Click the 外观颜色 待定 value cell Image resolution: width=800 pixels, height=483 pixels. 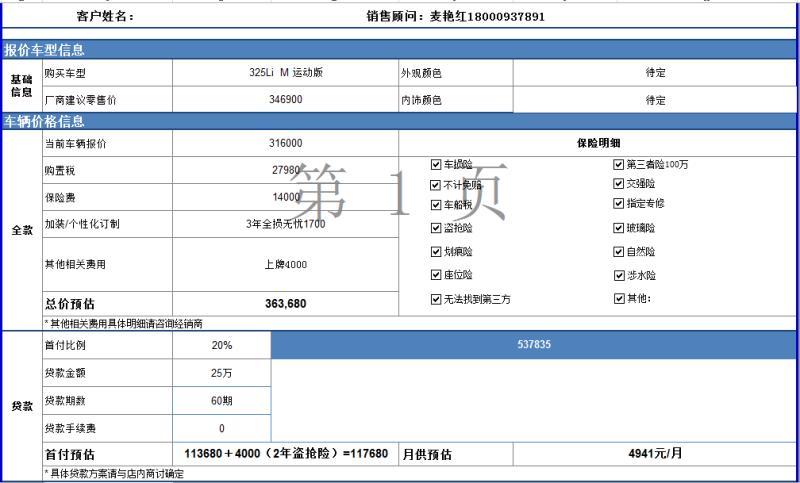click(x=655, y=72)
